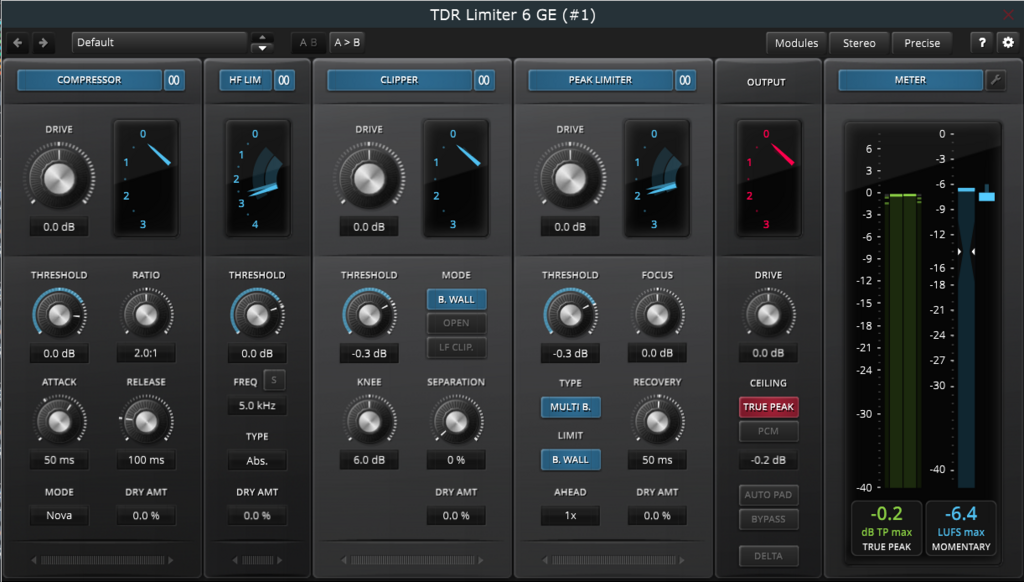This screenshot has height=582, width=1024.
Task: Click the HF LIM stereo link icon
Action: click(284, 80)
